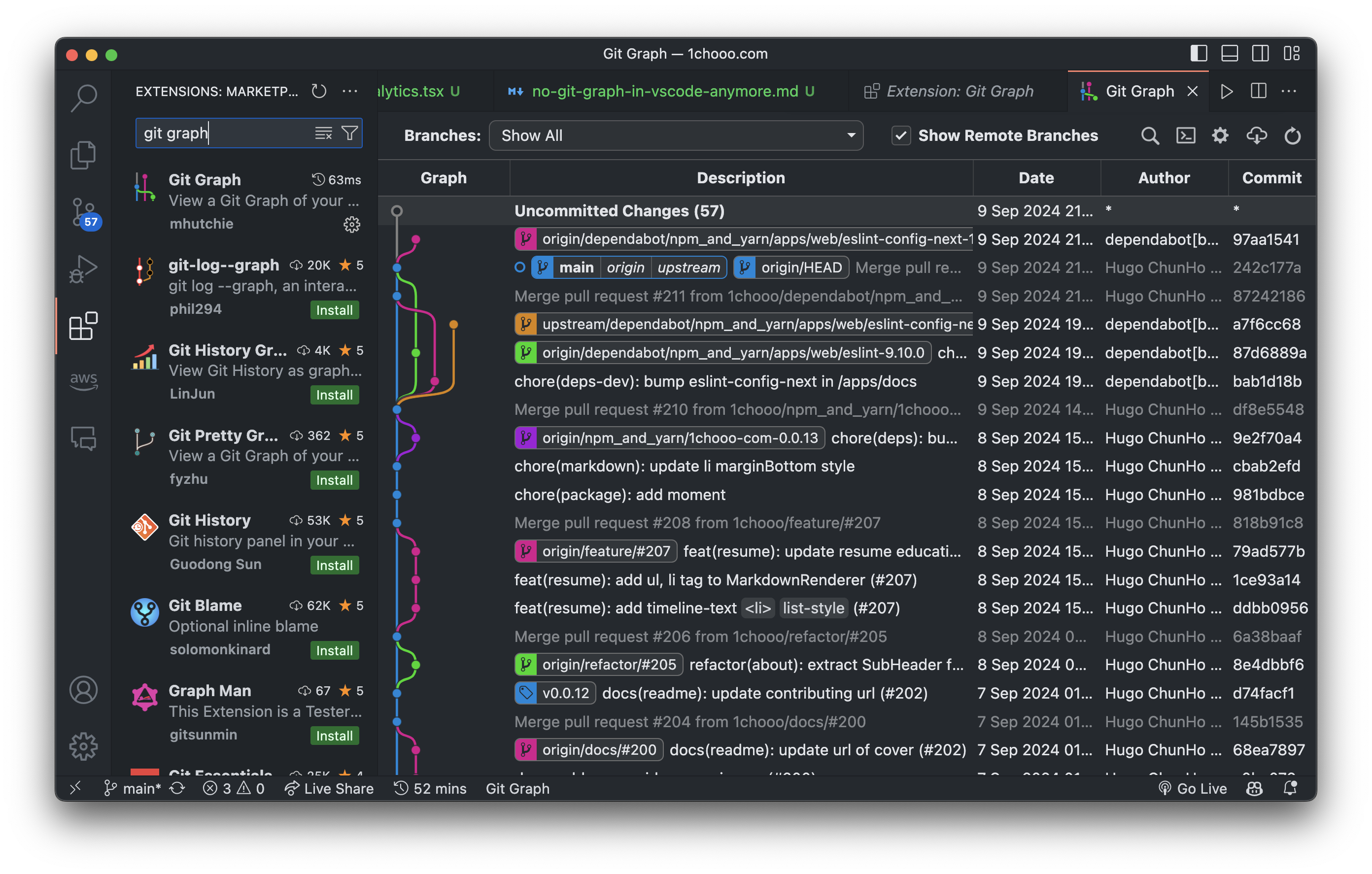Refresh the extensions marketplace results
The image size is (1372, 874).
coord(318,91)
